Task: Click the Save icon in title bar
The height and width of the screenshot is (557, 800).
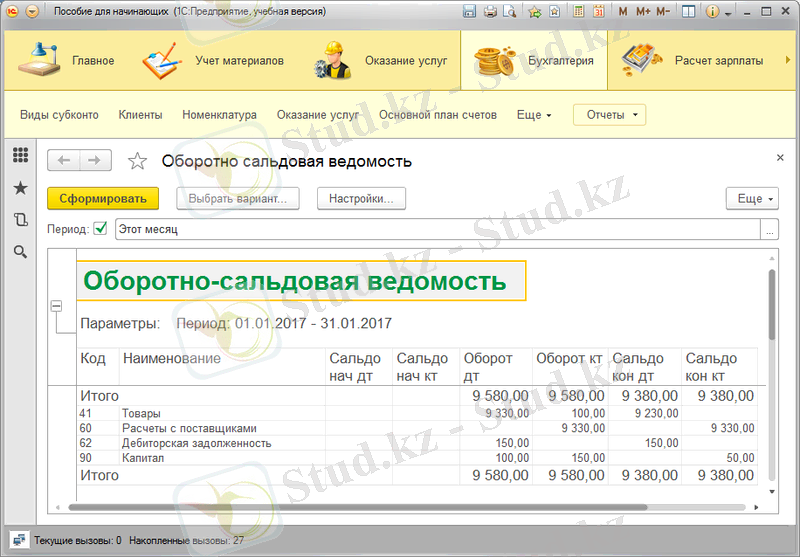Action: pos(470,12)
